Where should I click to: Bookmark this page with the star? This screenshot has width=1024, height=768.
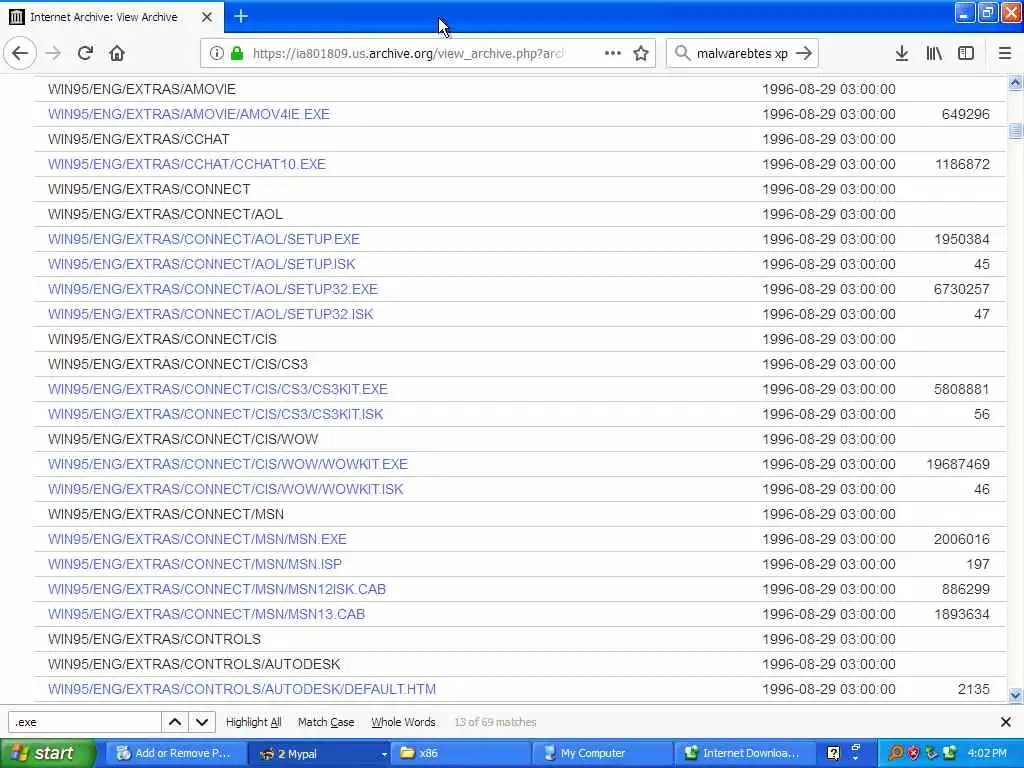pyautogui.click(x=641, y=54)
